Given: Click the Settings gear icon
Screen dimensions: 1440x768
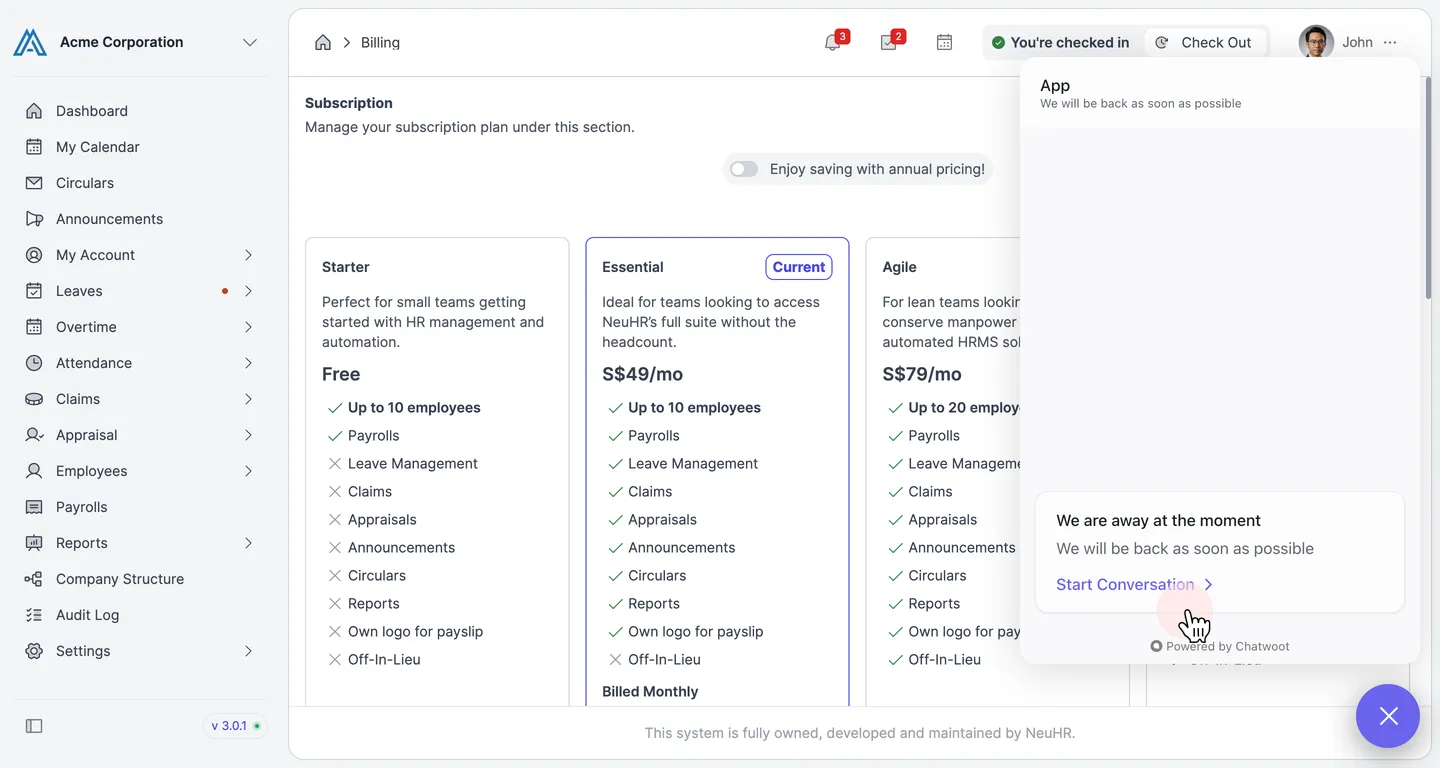Looking at the screenshot, I should [34, 651].
